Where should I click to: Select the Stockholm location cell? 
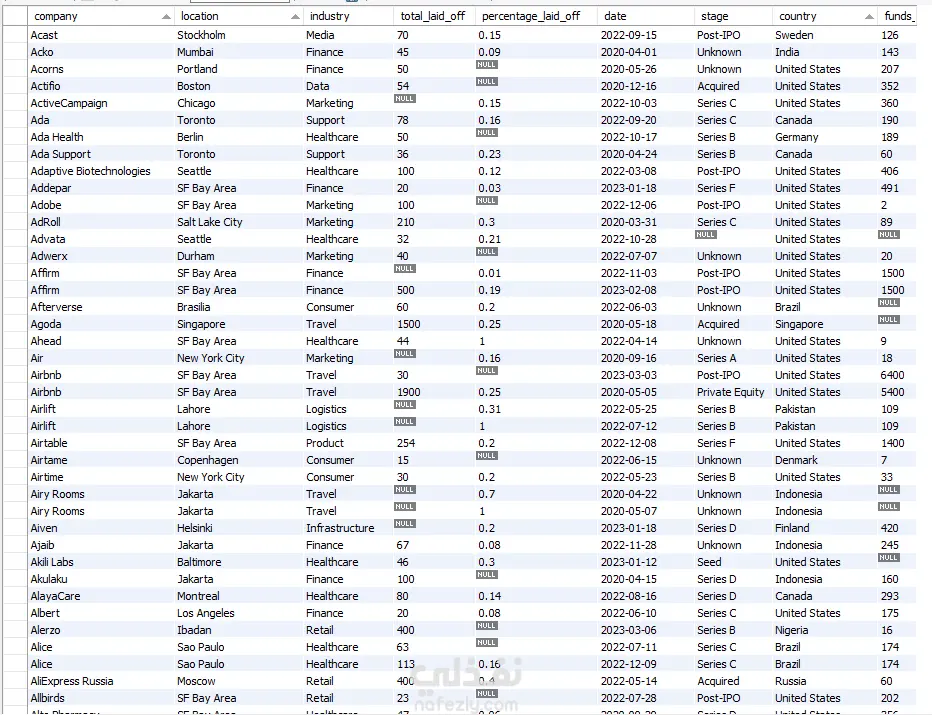coord(238,35)
